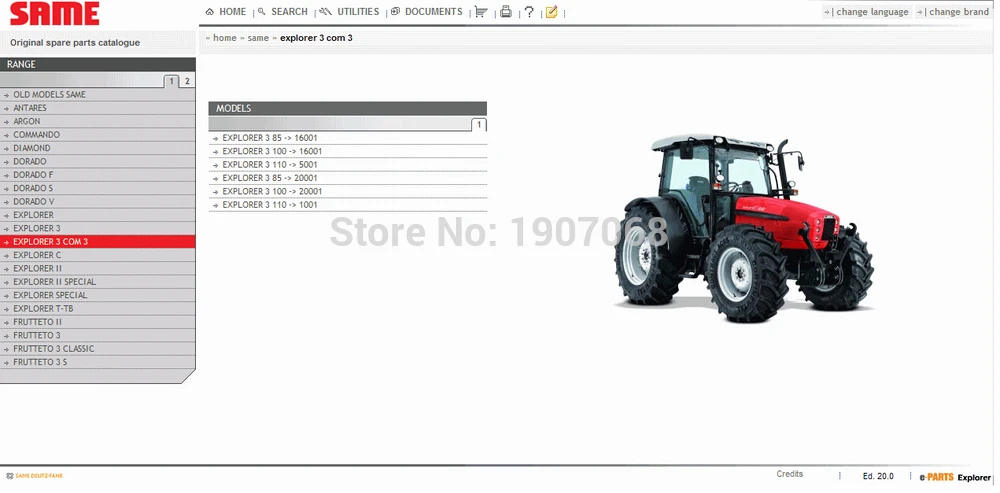Screen dimensions: 1000x493
Task: Click the SAME Deutz-Fahr footer logo
Action: [34, 476]
